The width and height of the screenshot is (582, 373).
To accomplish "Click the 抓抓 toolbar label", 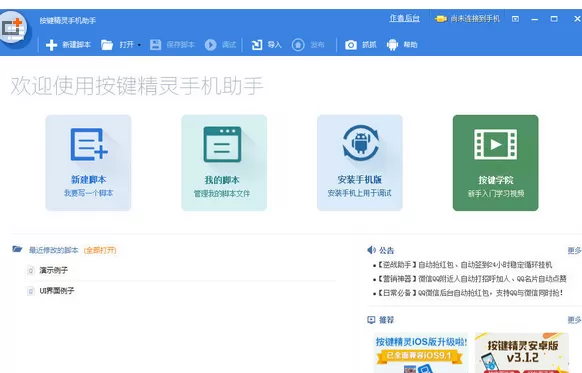I will click(x=369, y=45).
